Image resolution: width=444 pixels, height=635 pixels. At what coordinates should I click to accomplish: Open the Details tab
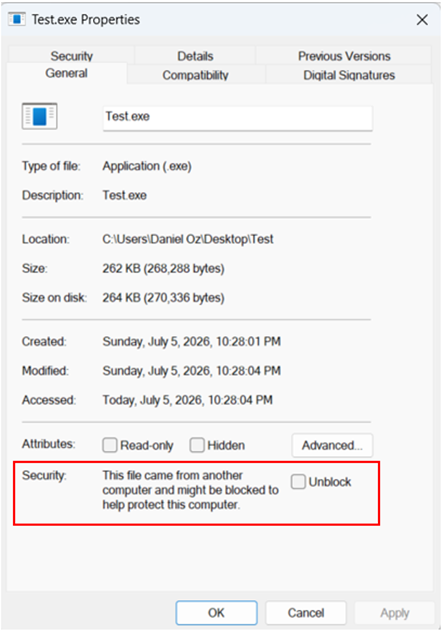pyautogui.click(x=195, y=56)
